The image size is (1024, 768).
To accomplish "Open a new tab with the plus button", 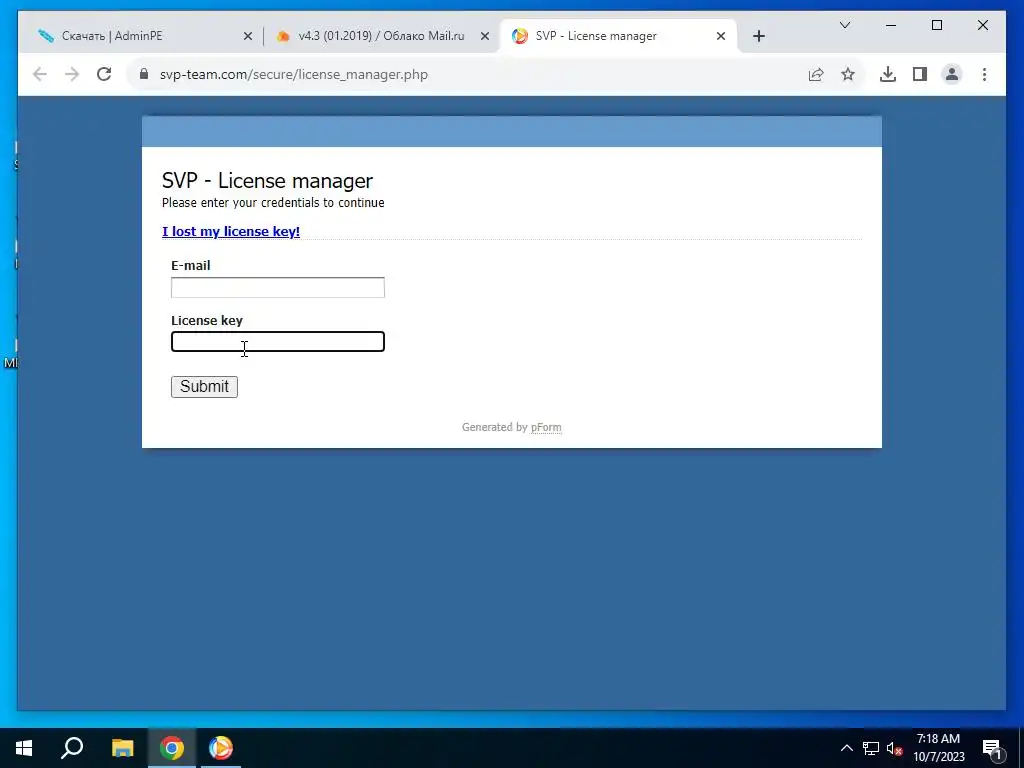I will tap(759, 36).
